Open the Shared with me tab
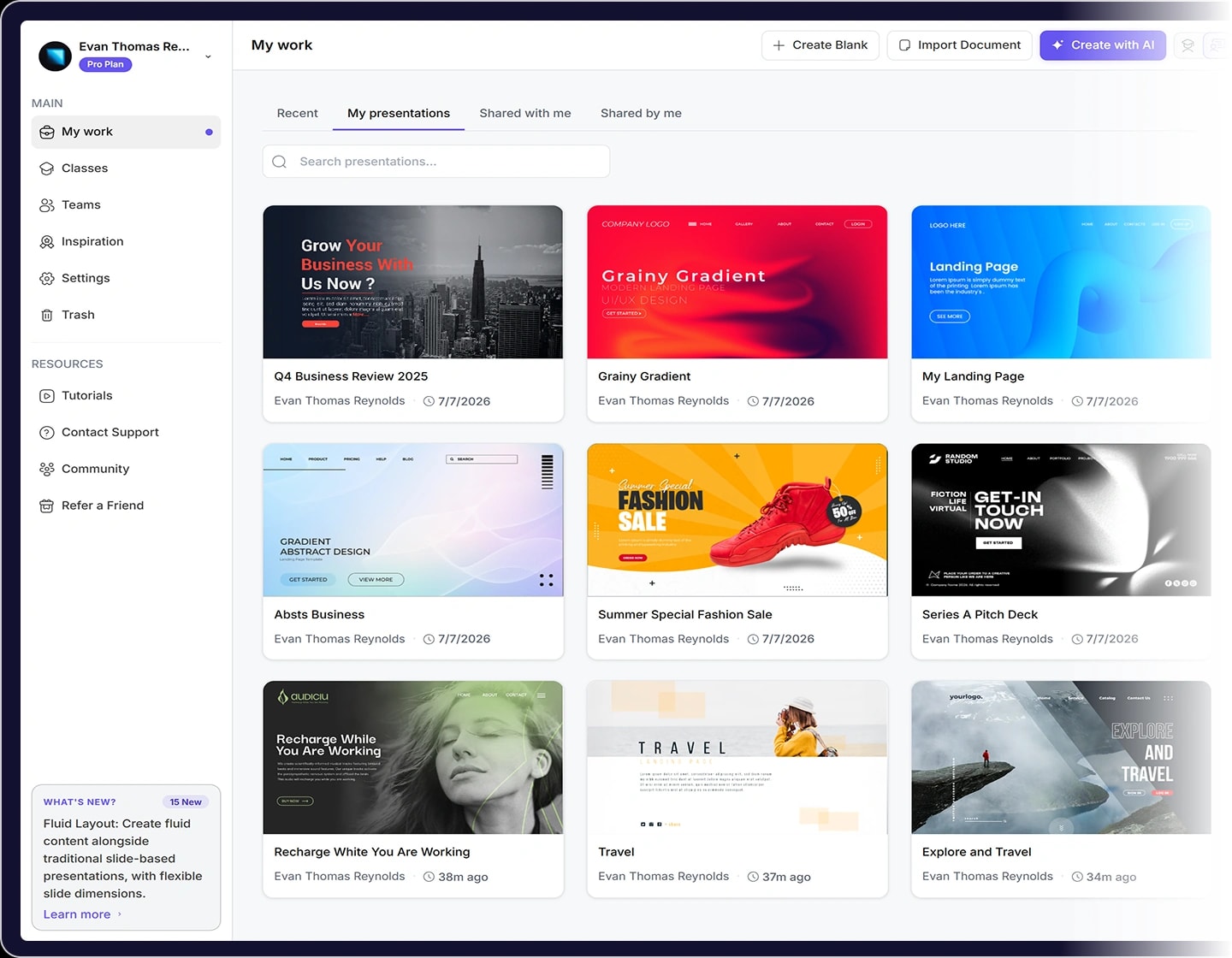1232x958 pixels. pos(525,113)
